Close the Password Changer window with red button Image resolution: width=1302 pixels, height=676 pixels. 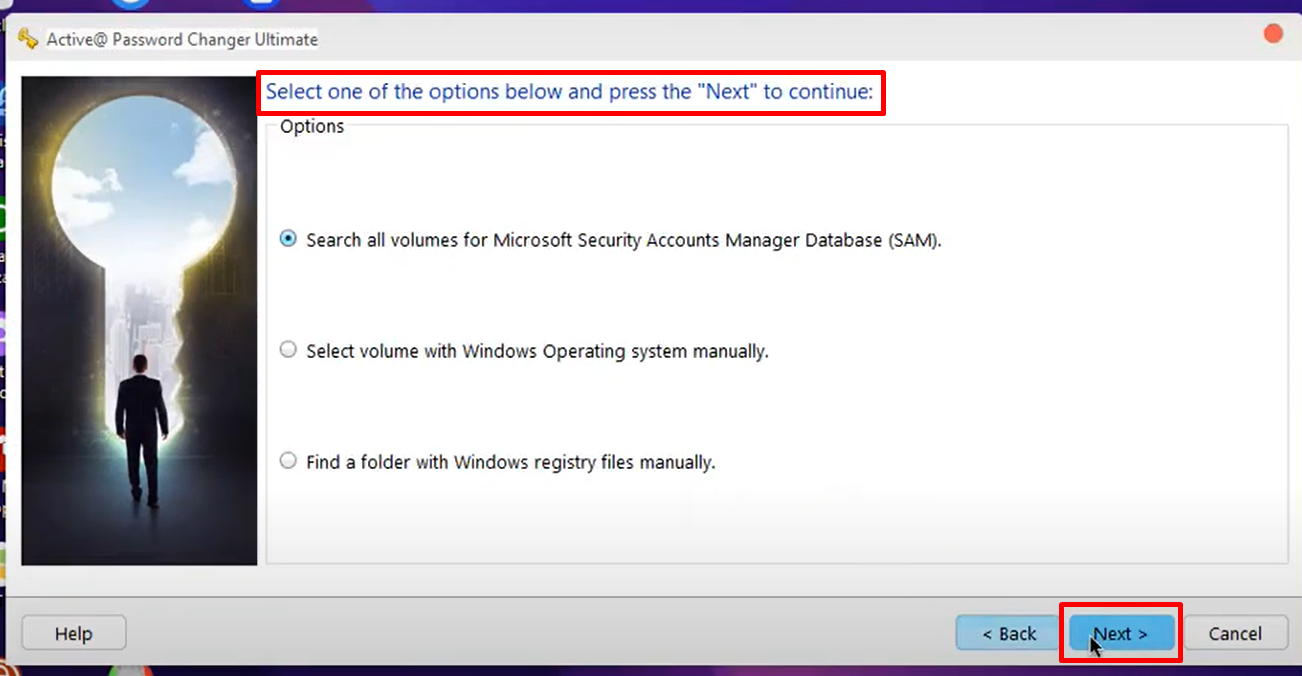[1273, 34]
